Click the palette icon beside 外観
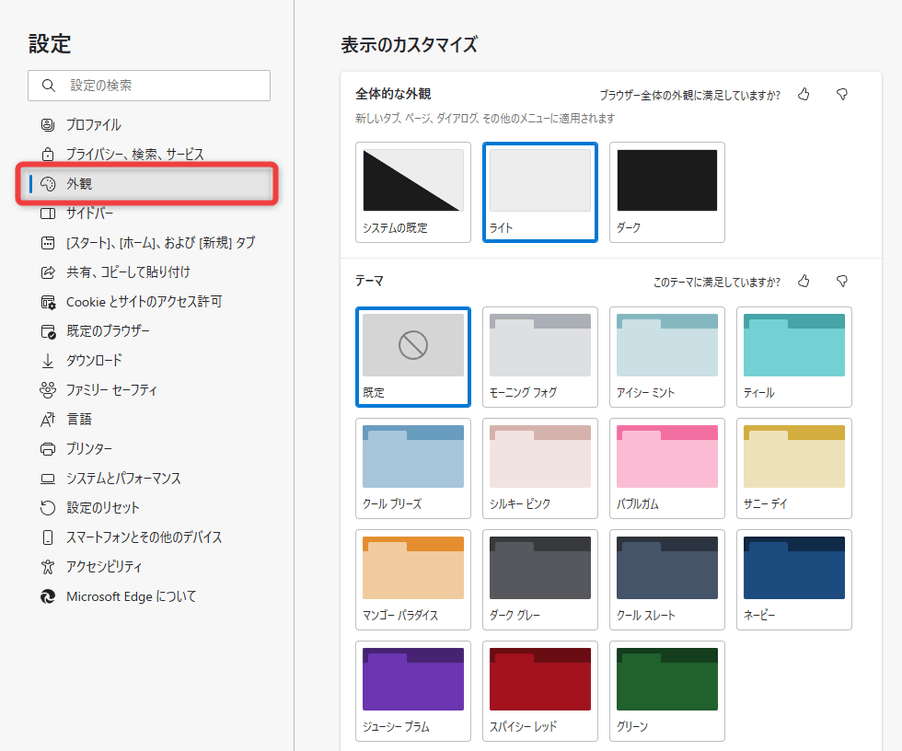 48,183
